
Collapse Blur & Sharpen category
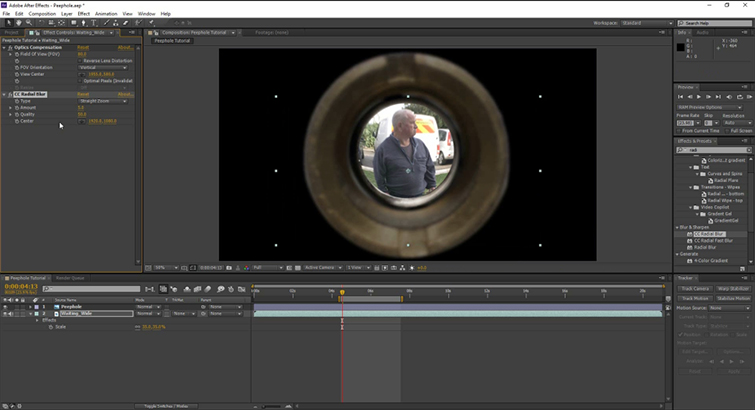678,227
